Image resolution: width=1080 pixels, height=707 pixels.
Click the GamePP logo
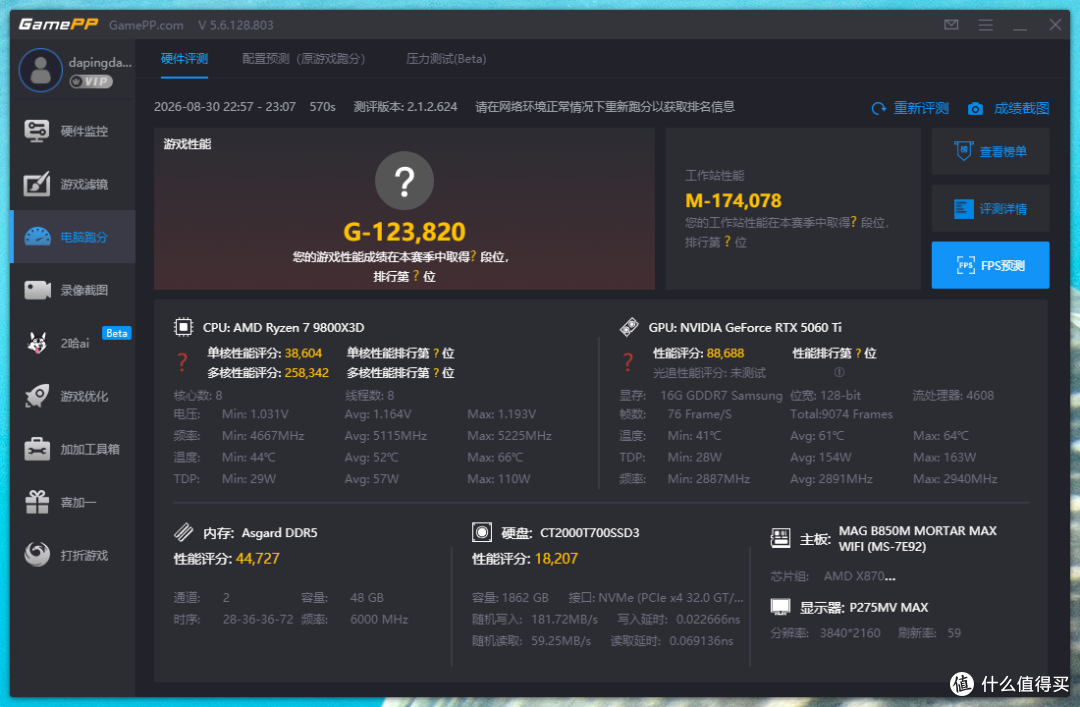pyautogui.click(x=59, y=24)
